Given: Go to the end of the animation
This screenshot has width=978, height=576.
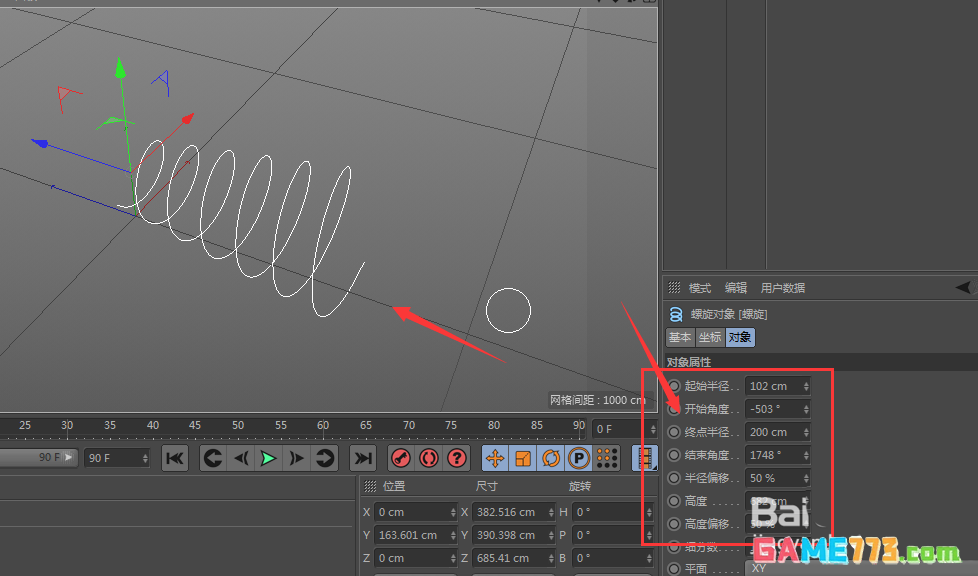Looking at the screenshot, I should pos(363,458).
